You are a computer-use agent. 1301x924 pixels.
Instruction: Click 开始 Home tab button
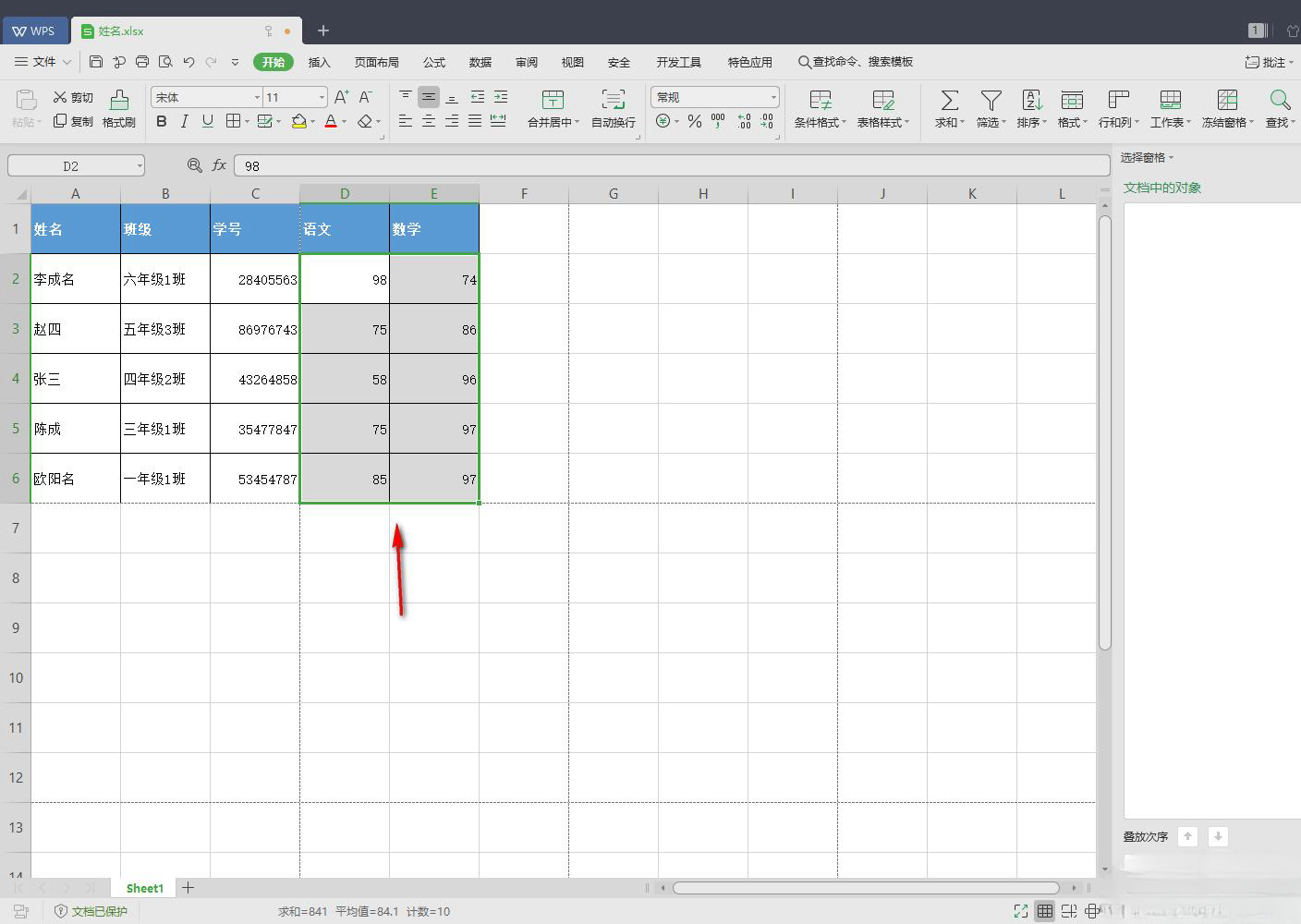pyautogui.click(x=273, y=62)
